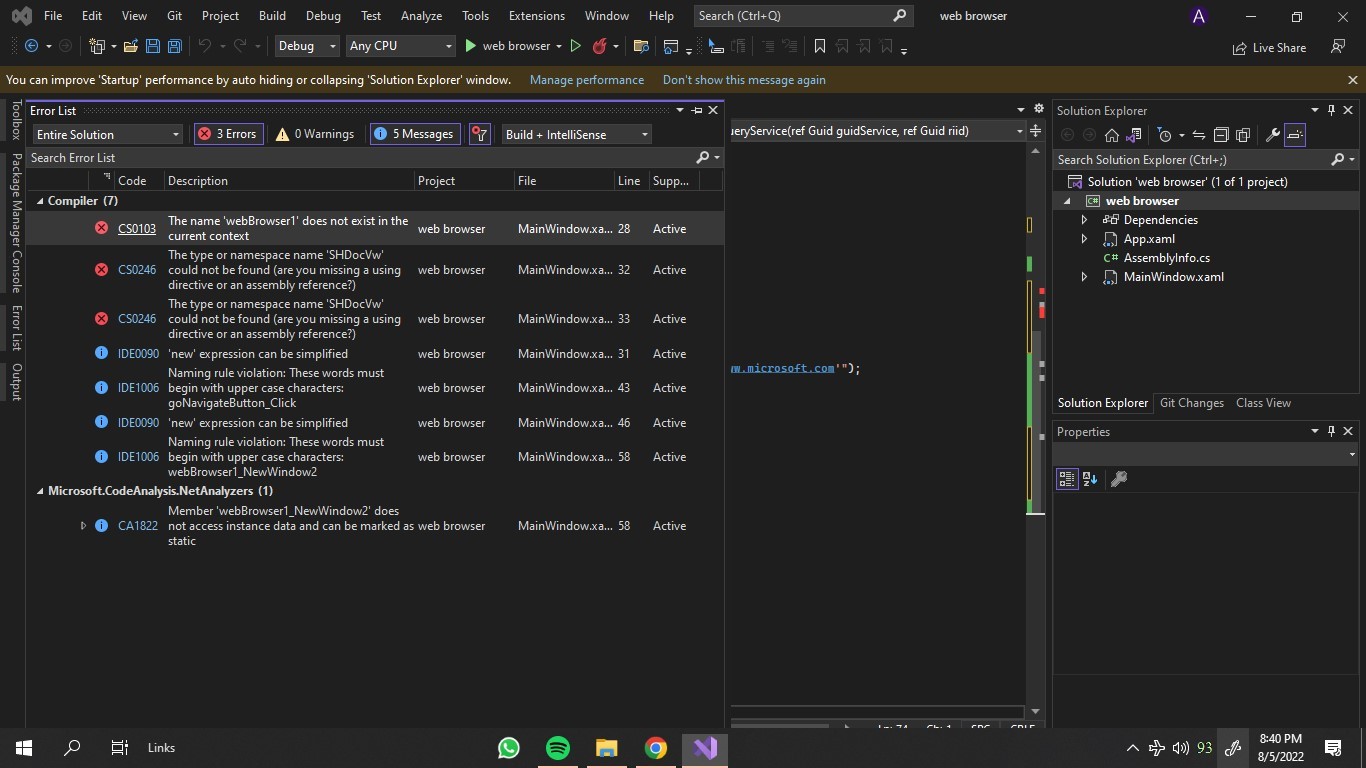1366x768 pixels.
Task: Click search magnifier in Error List search box
Action: point(702,158)
